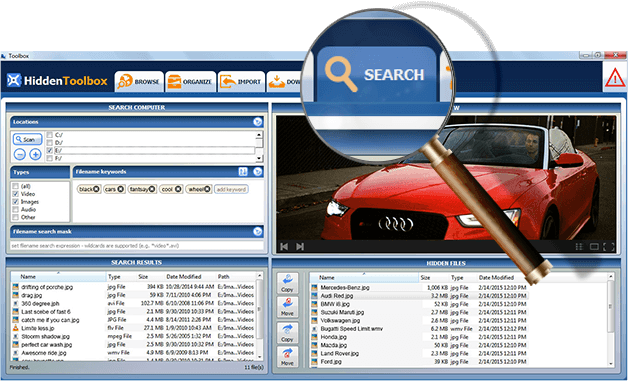The image size is (628, 381).
Task: Switch to the BROWSE tab
Action: [139, 81]
